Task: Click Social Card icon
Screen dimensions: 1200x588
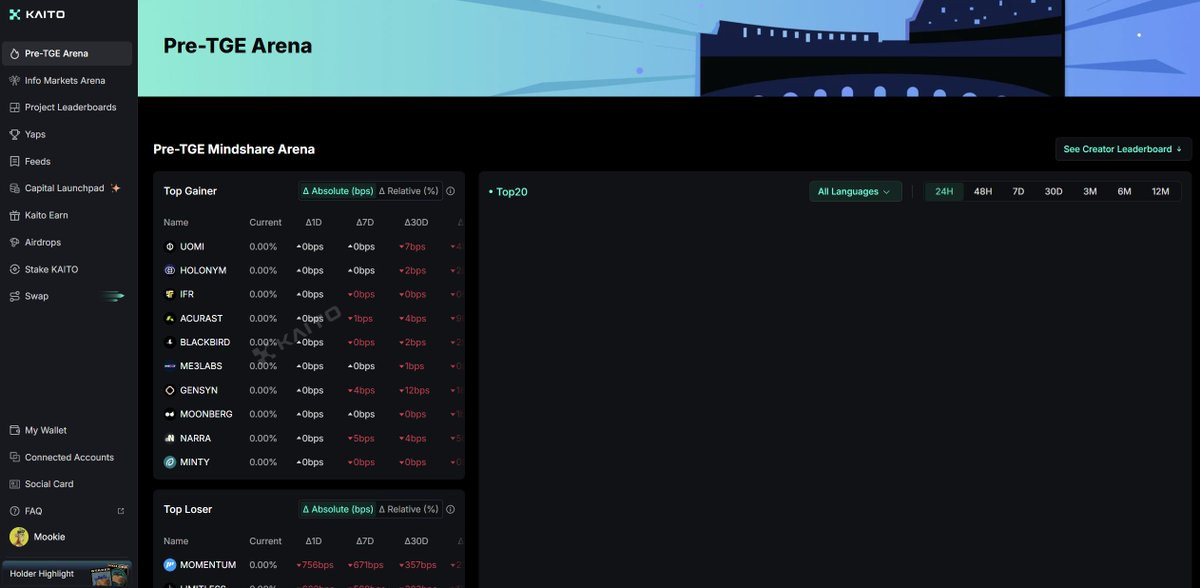Action: click(15, 485)
